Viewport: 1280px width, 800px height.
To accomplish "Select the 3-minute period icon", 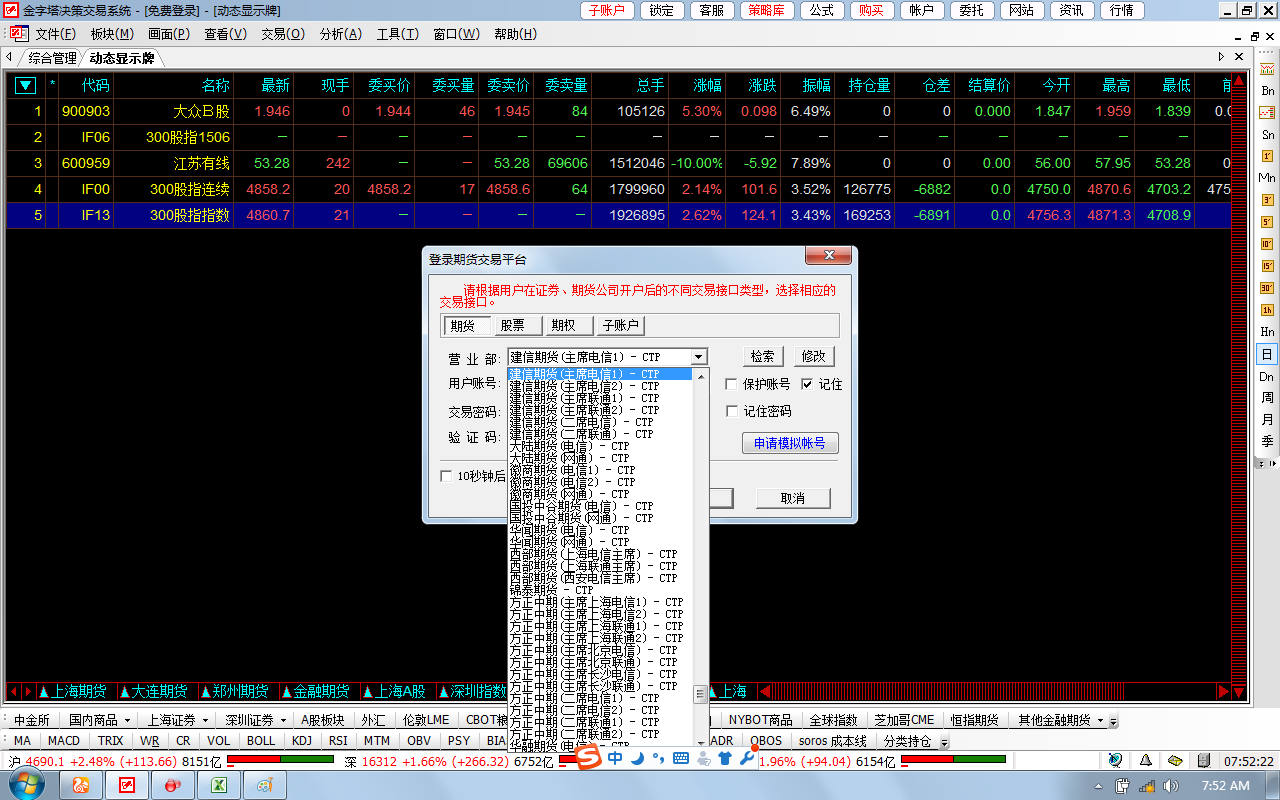I will pos(1267,200).
